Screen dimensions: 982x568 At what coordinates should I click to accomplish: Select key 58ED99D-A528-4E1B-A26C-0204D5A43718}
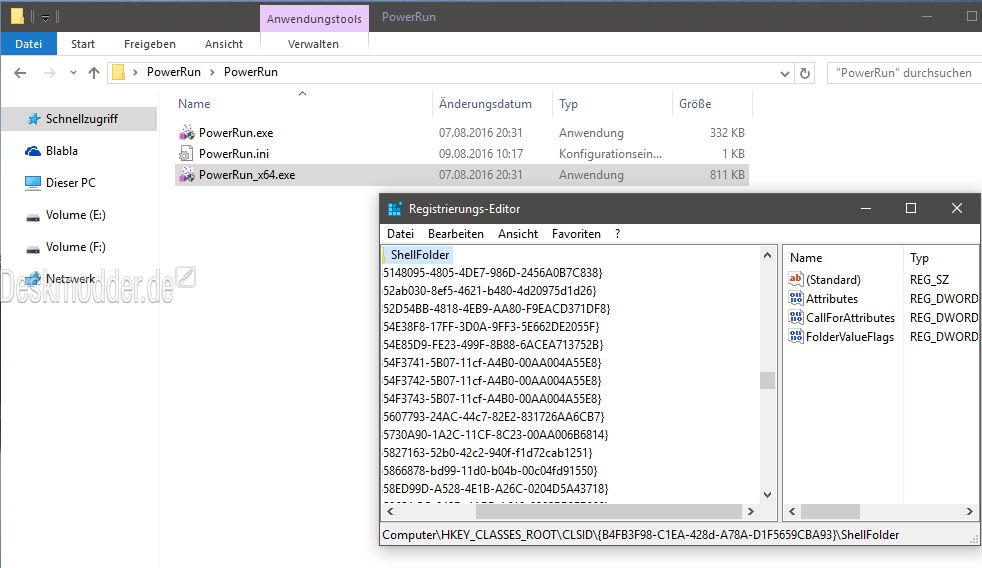click(495, 488)
